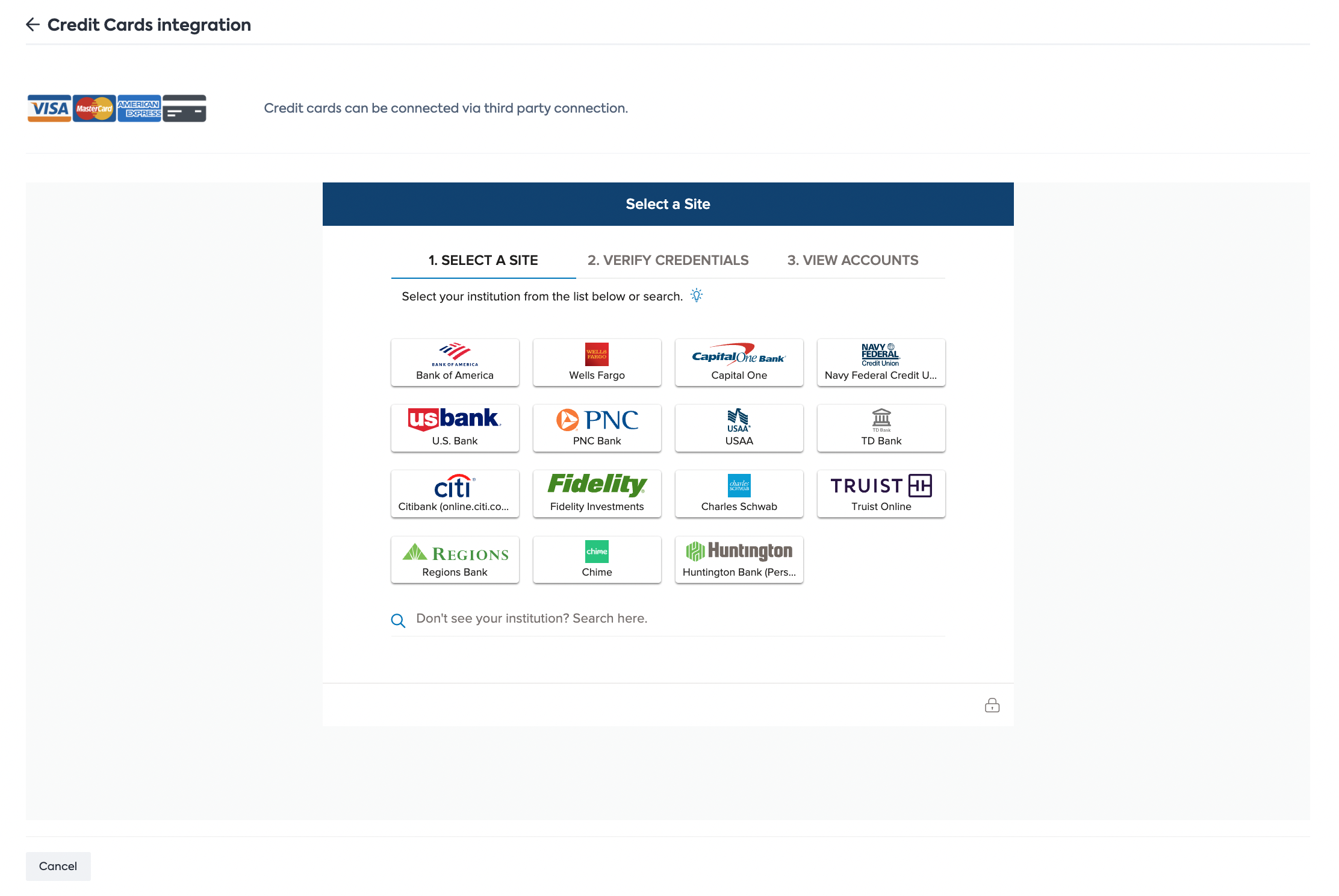
Task: Select the TD Bank tile
Action: [x=881, y=428]
